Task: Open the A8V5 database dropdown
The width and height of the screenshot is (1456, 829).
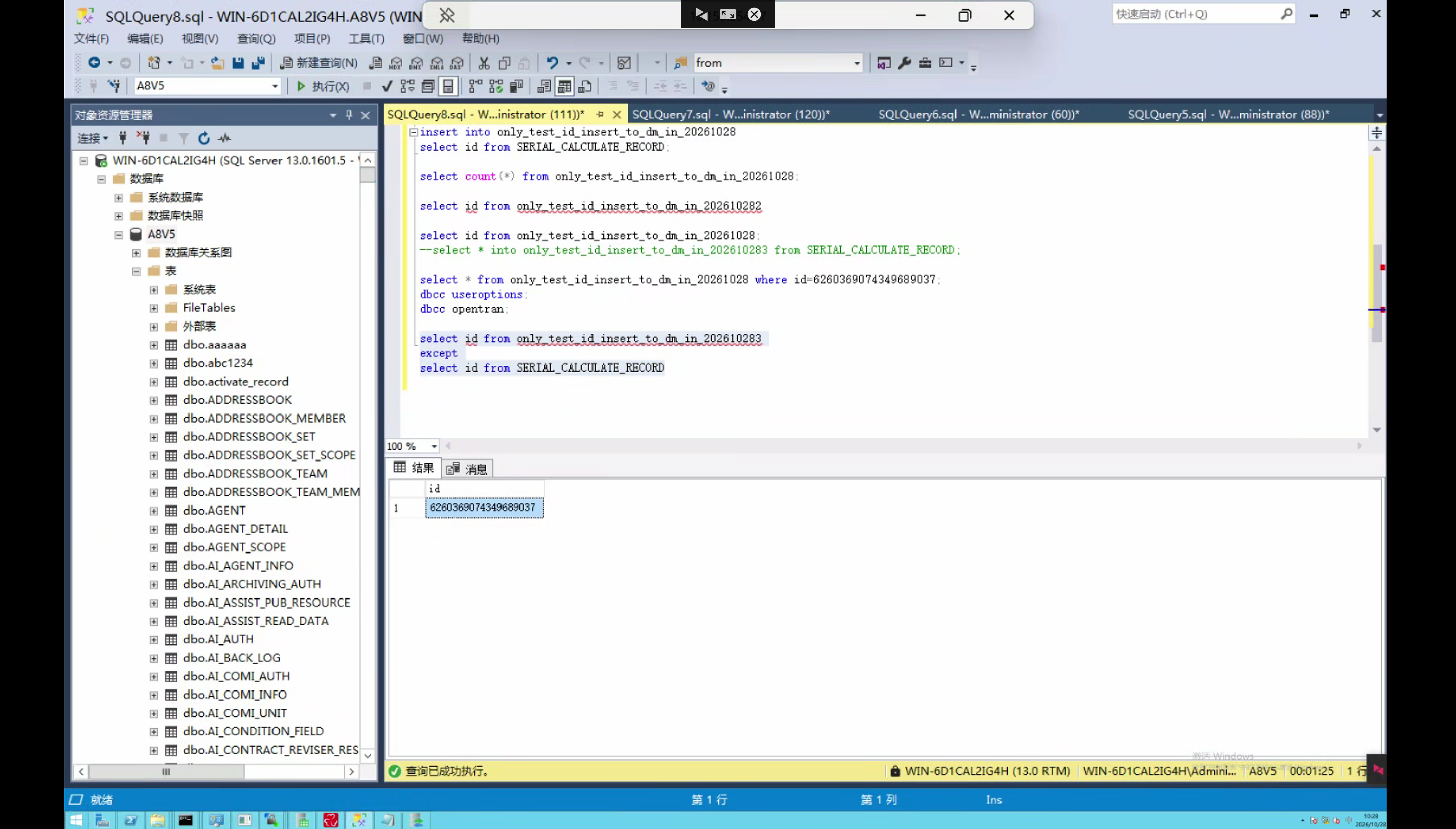Action: [275, 86]
